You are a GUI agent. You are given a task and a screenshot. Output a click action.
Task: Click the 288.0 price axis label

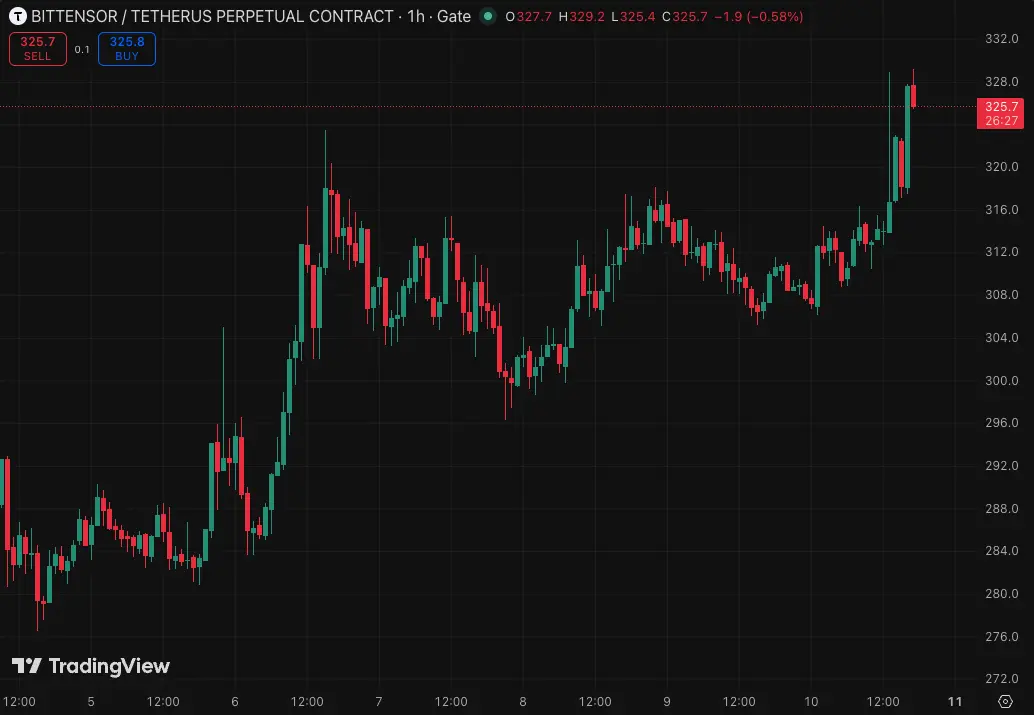click(x=1002, y=509)
